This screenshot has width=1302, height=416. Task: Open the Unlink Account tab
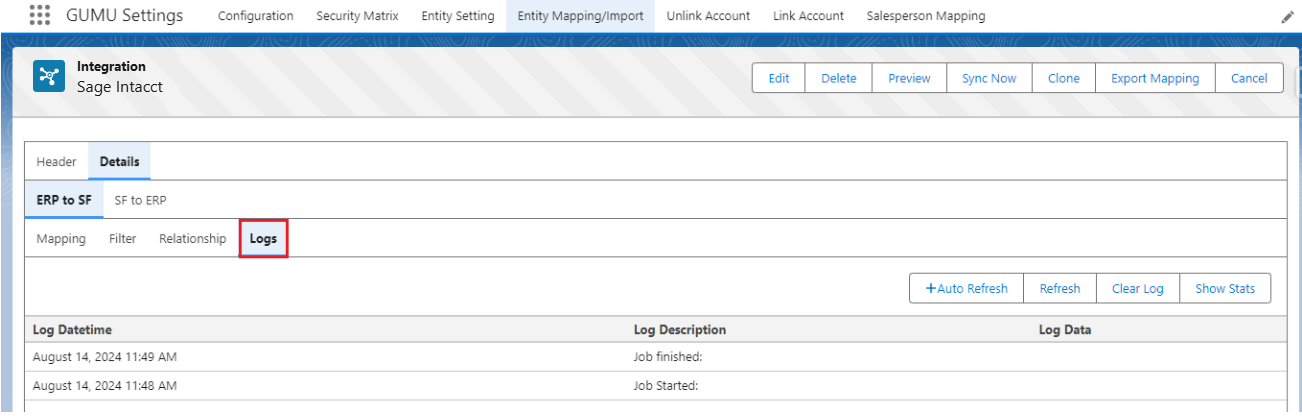pos(707,16)
